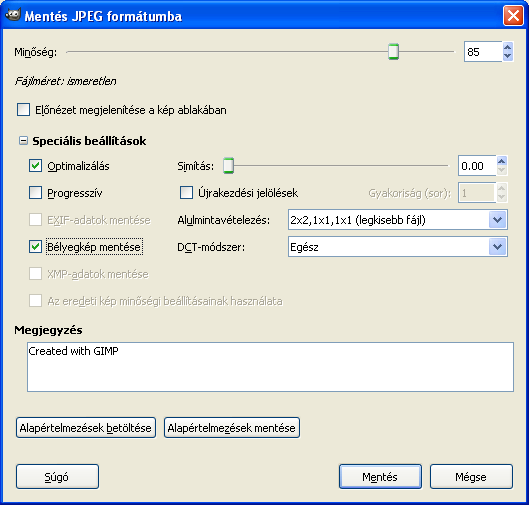This screenshot has height=505, width=529.
Task: Increase quality value with up arrow
Action: tap(507, 47)
